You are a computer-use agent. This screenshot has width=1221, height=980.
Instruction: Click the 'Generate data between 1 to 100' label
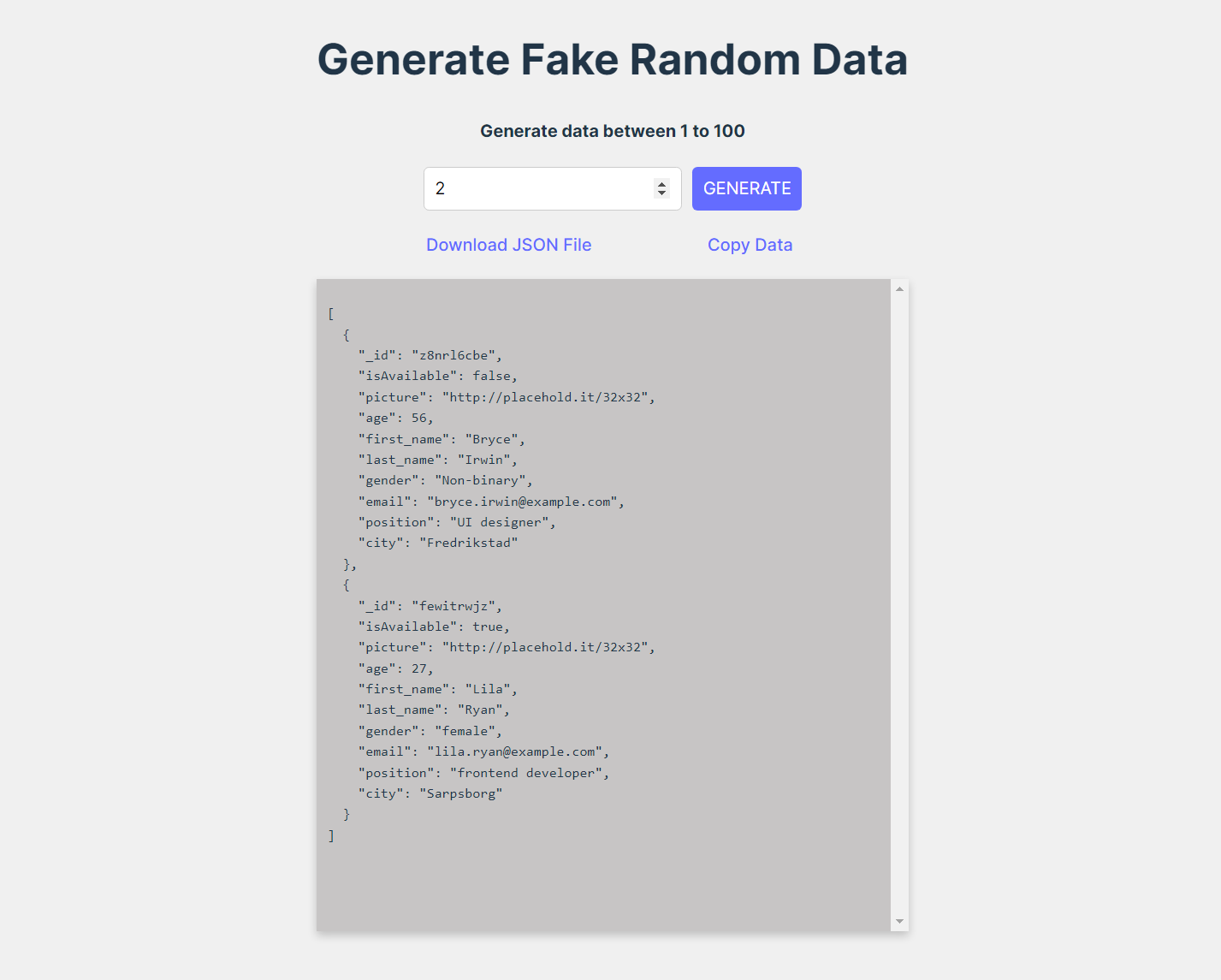click(x=612, y=131)
